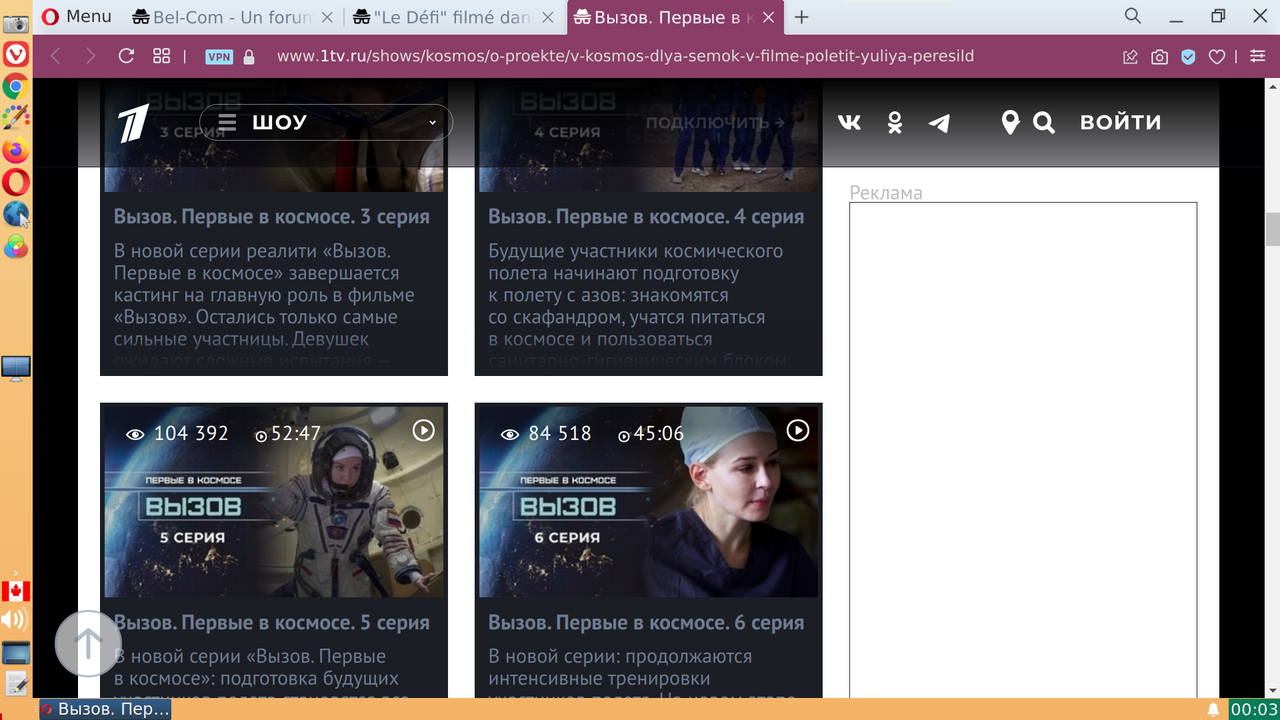Viewport: 1280px width, 720px height.
Task: Click the 52:47 duration label
Action: tap(288, 434)
